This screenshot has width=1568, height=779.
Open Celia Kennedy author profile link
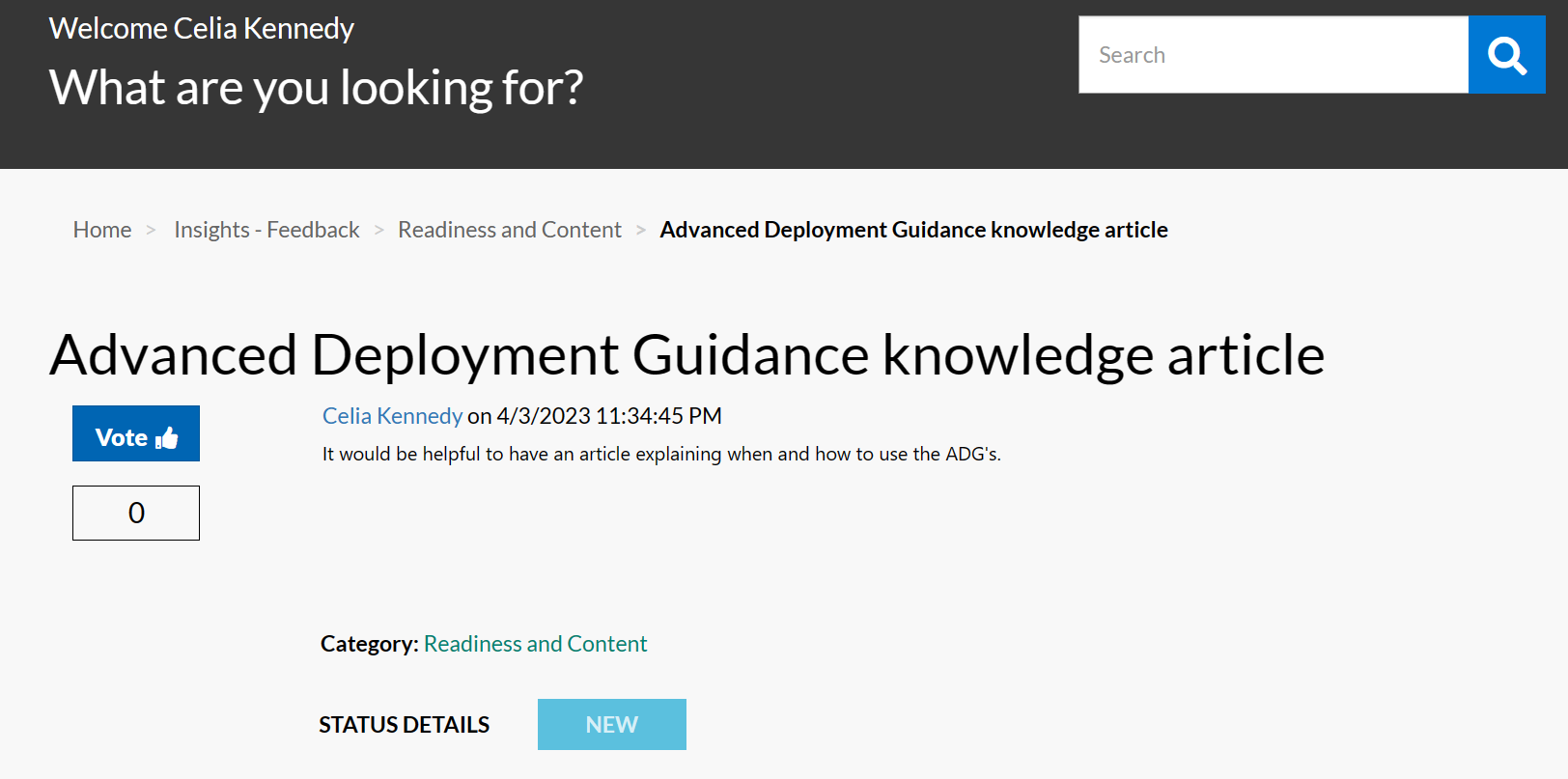coord(392,416)
